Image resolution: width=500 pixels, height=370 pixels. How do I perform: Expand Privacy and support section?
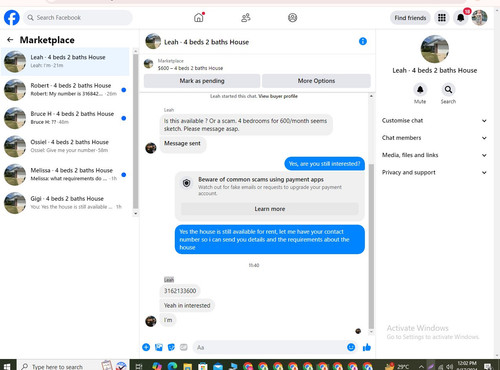pyautogui.click(x=434, y=173)
